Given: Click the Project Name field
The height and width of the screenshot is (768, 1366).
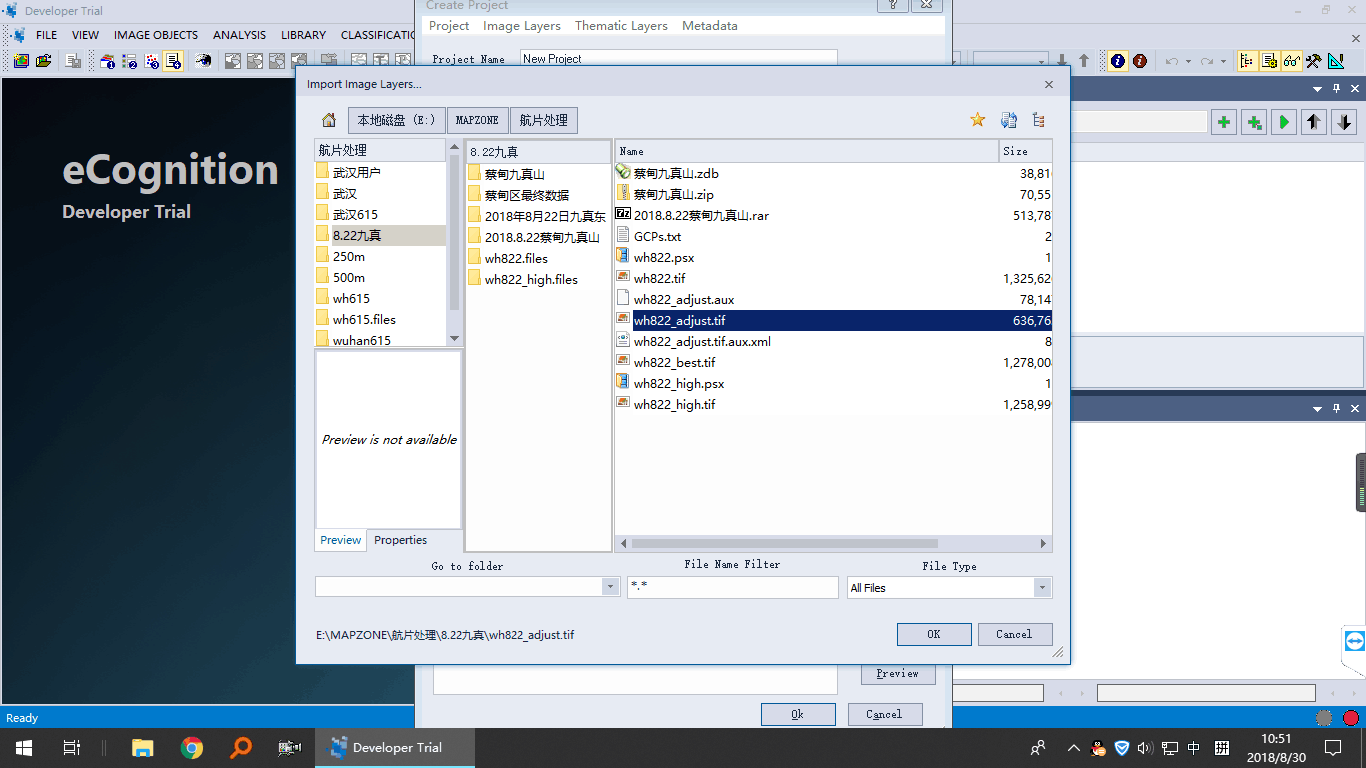Looking at the screenshot, I should click(679, 59).
